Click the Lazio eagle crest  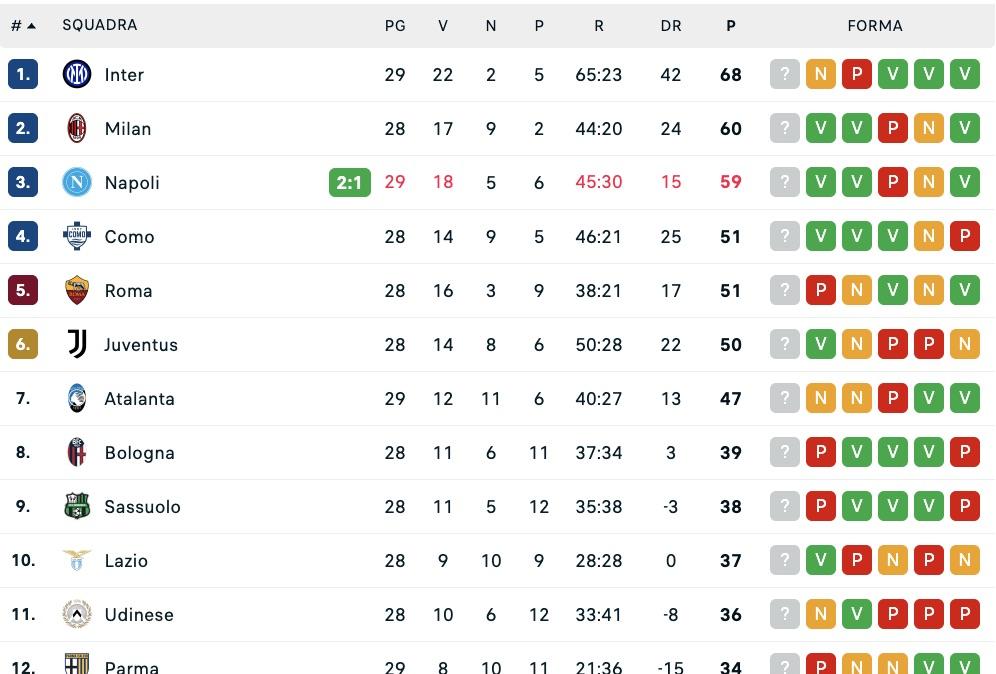click(77, 560)
